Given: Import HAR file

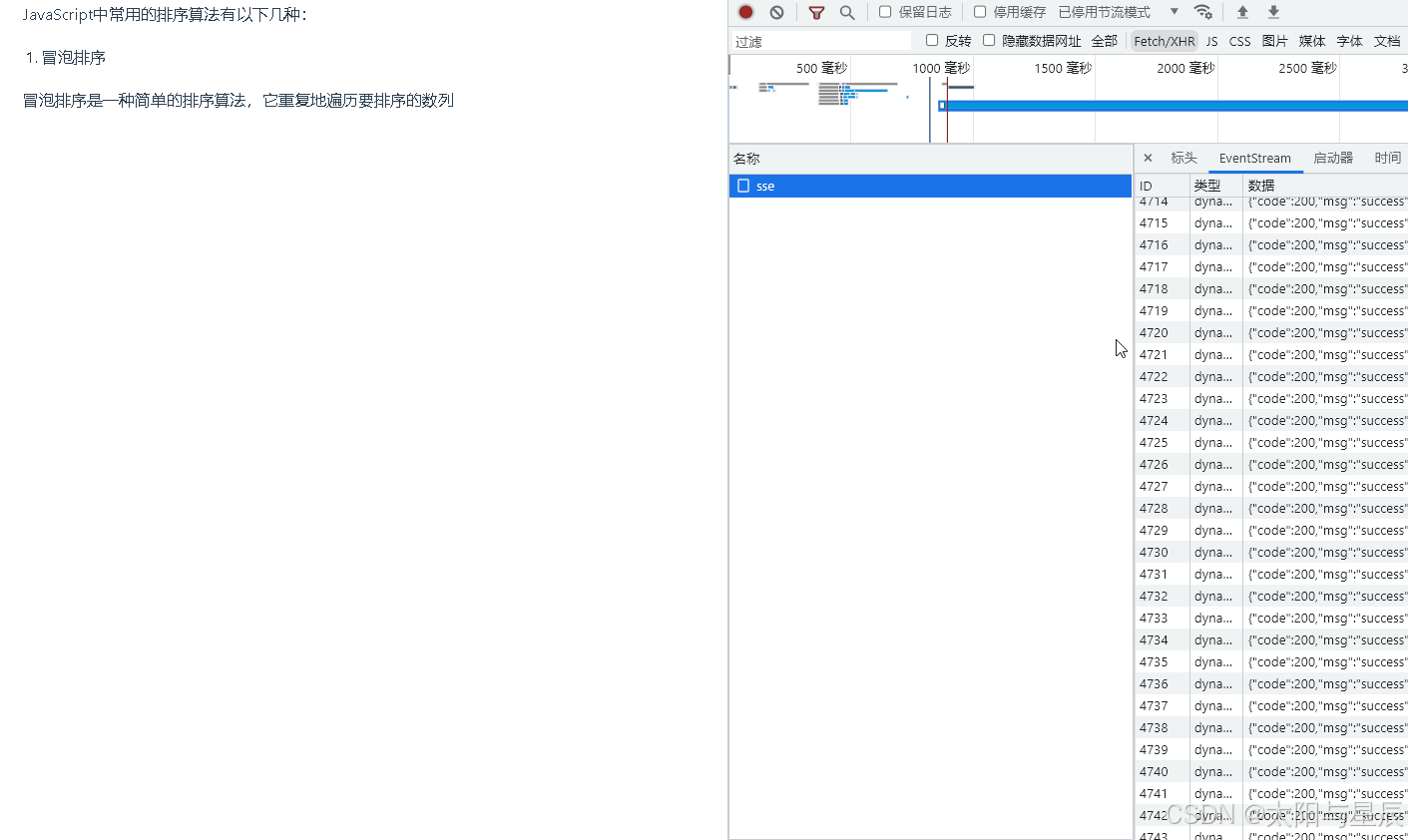Looking at the screenshot, I should (1241, 12).
